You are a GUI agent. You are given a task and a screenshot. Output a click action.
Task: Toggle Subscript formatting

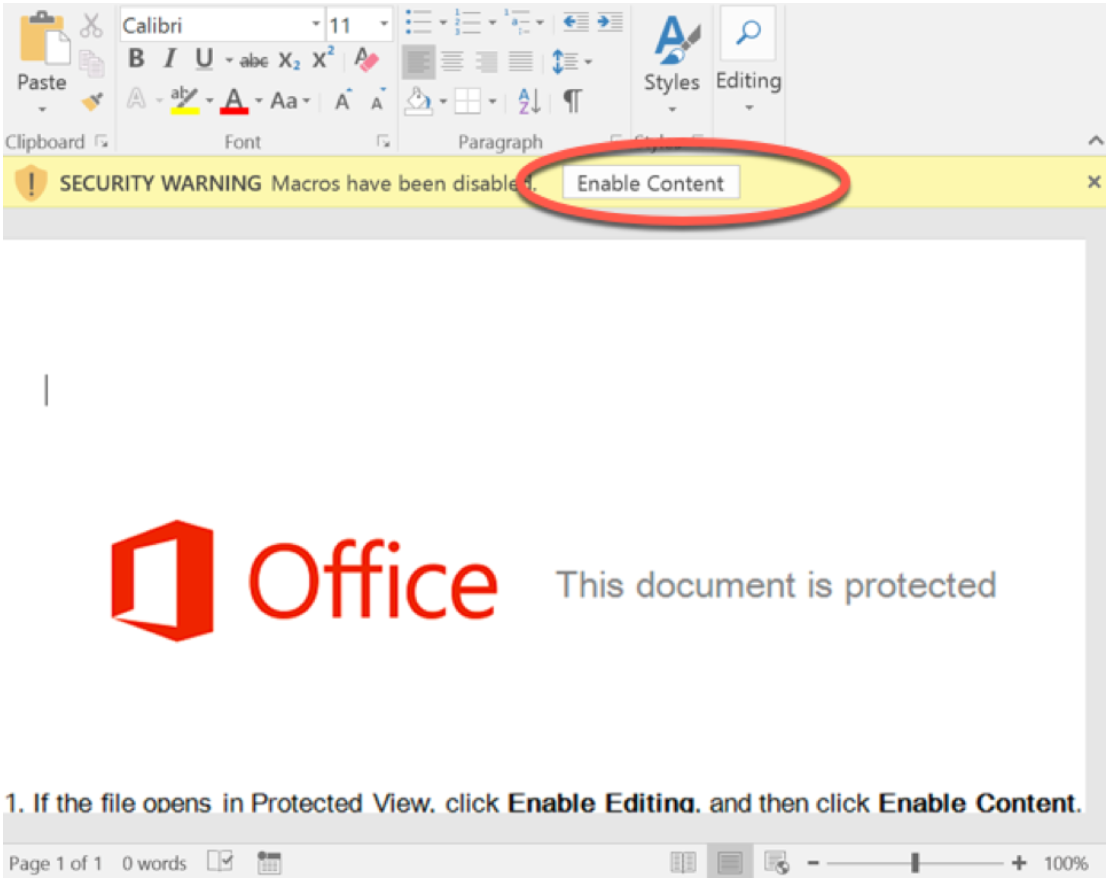289,61
